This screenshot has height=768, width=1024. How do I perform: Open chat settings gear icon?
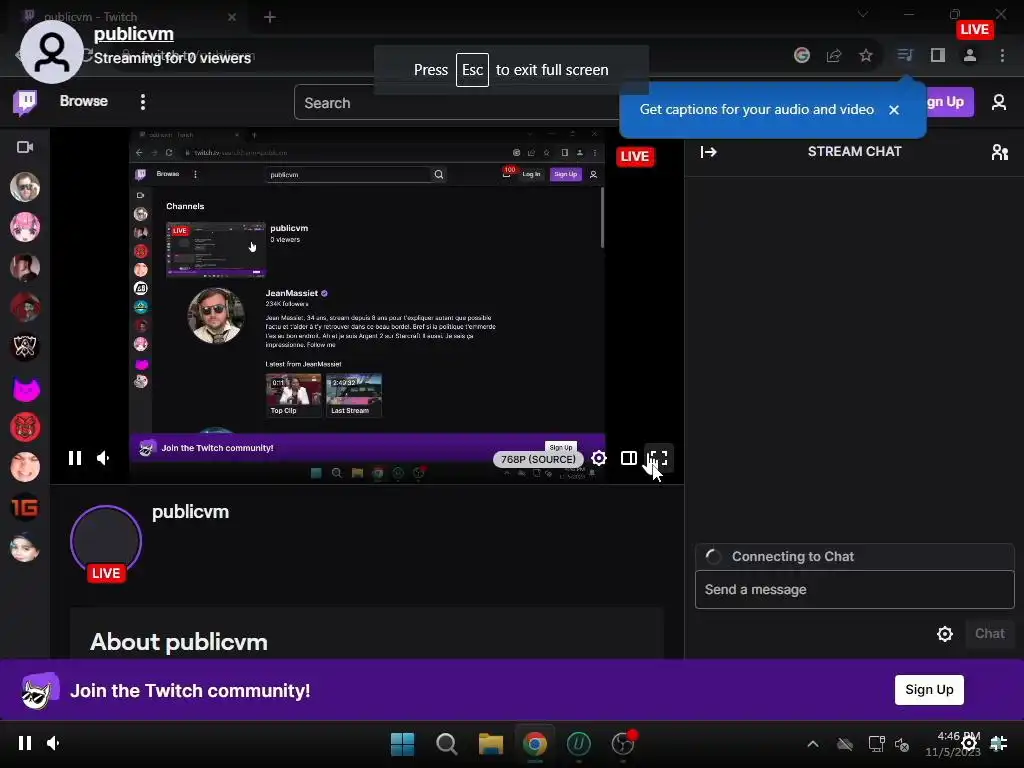944,634
